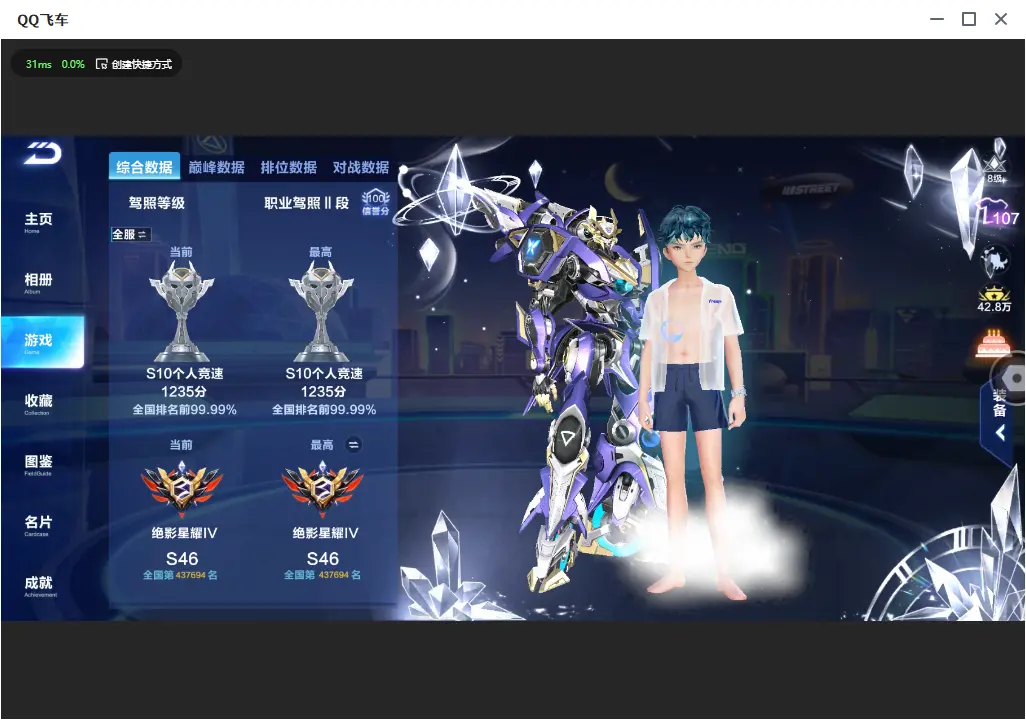Image resolution: width=1026 pixels, height=720 pixels.
Task: Toggle the 全服 server scope switch
Action: click(x=131, y=234)
